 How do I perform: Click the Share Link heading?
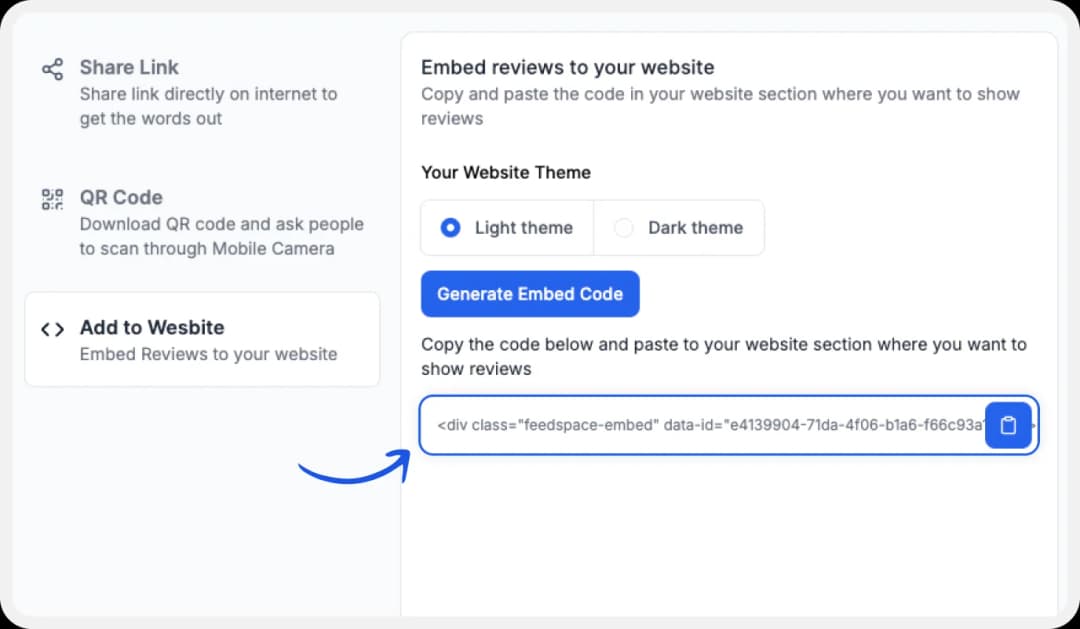pos(129,67)
